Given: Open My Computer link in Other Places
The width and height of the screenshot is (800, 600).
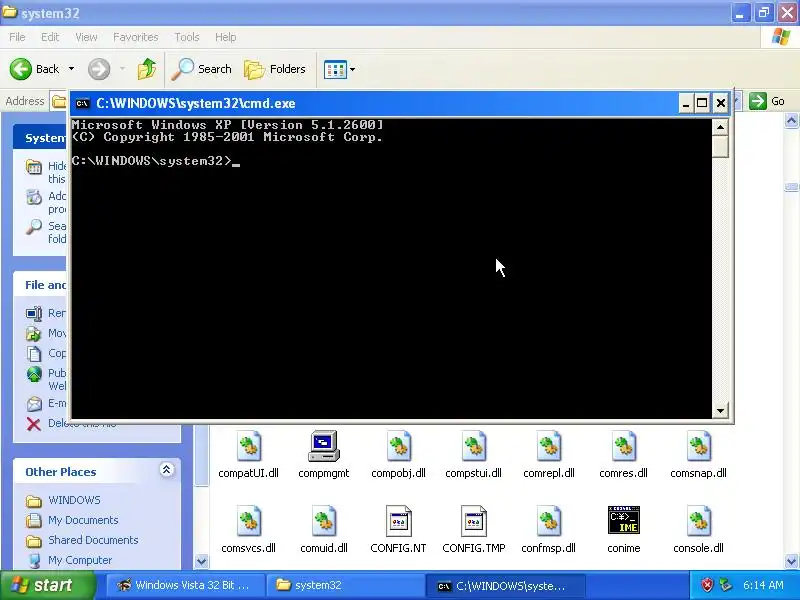Looking at the screenshot, I should click(x=80, y=560).
